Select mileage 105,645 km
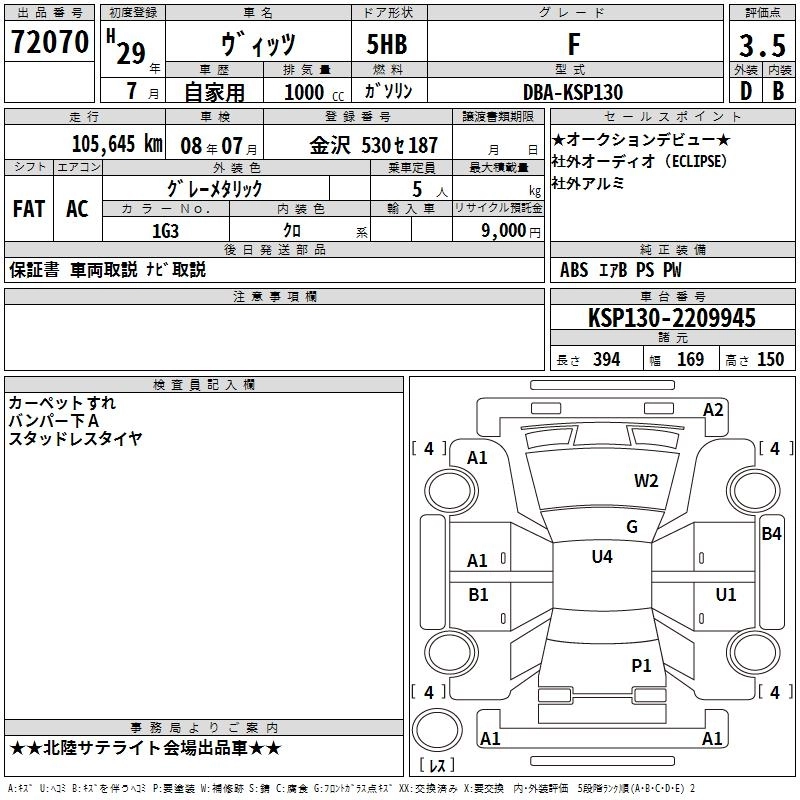This screenshot has width=800, height=800. pos(117,144)
